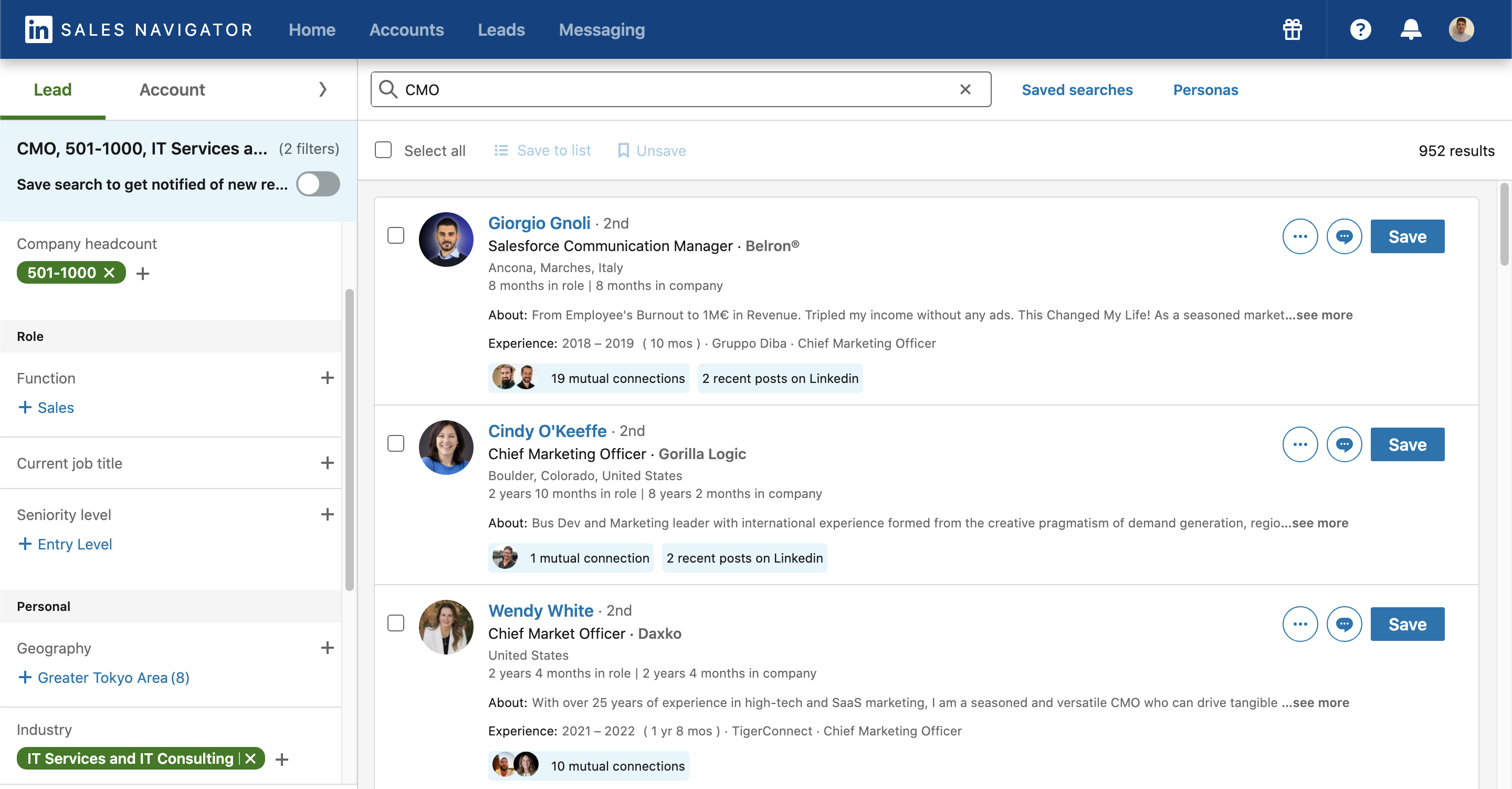Screen dimensions: 1512x789
Task: Open Saved searches
Action: pyautogui.click(x=1077, y=89)
